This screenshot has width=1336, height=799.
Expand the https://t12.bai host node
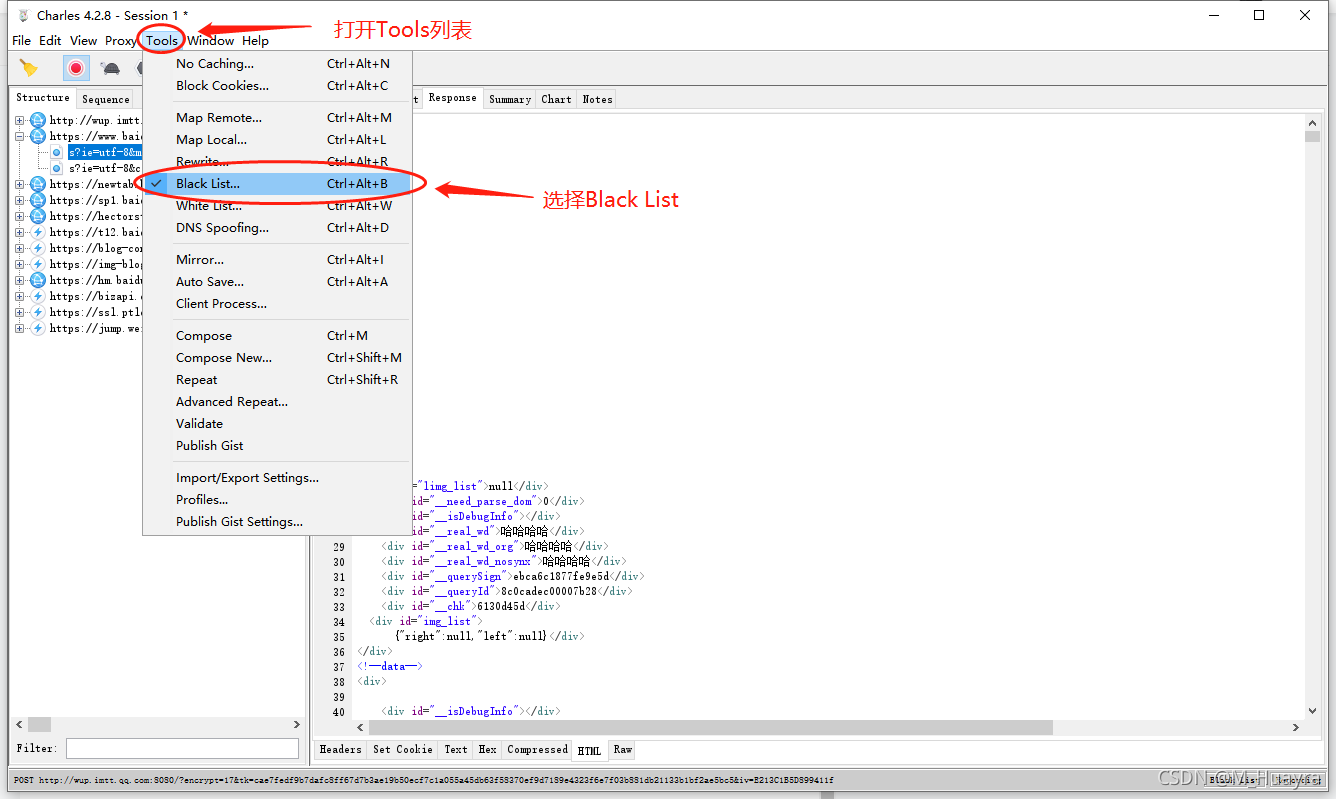click(x=20, y=232)
